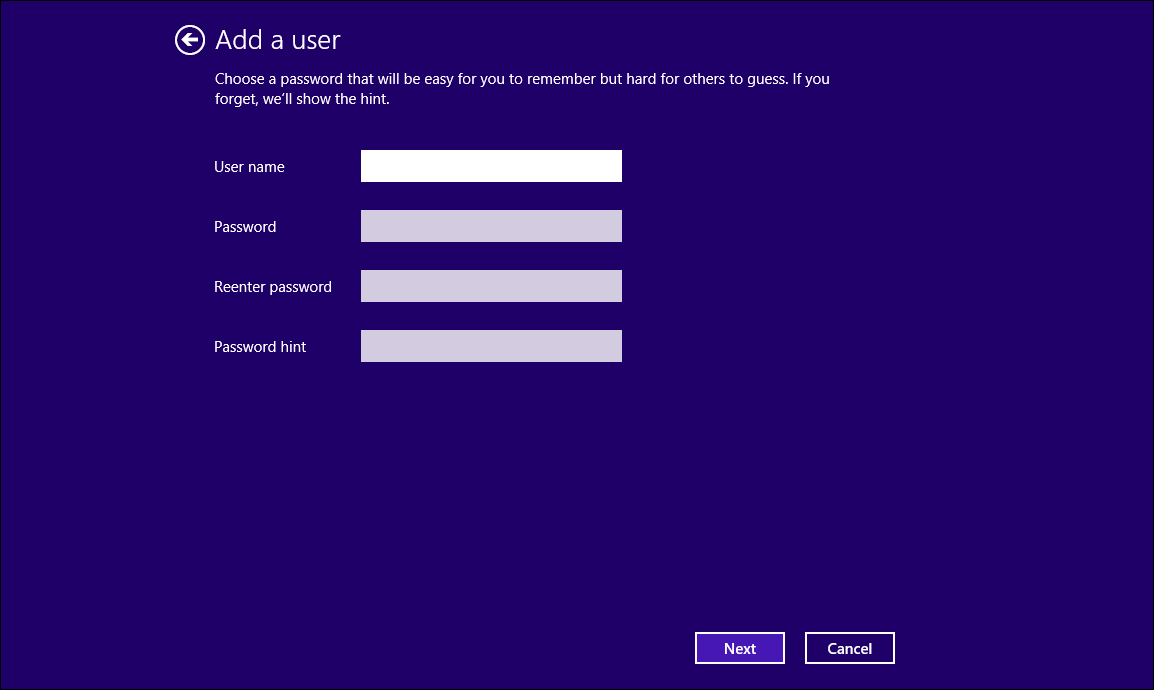
Task: Cancel adding the user
Action: [849, 648]
